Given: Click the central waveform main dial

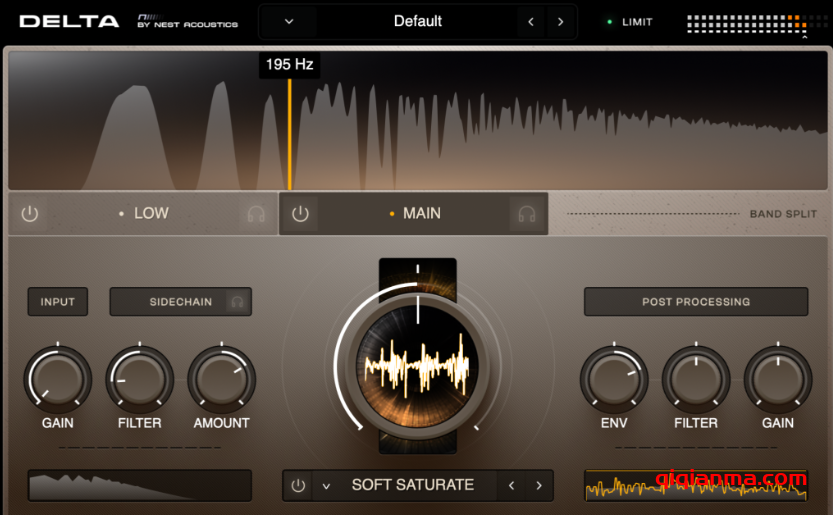Looking at the screenshot, I should [x=418, y=366].
